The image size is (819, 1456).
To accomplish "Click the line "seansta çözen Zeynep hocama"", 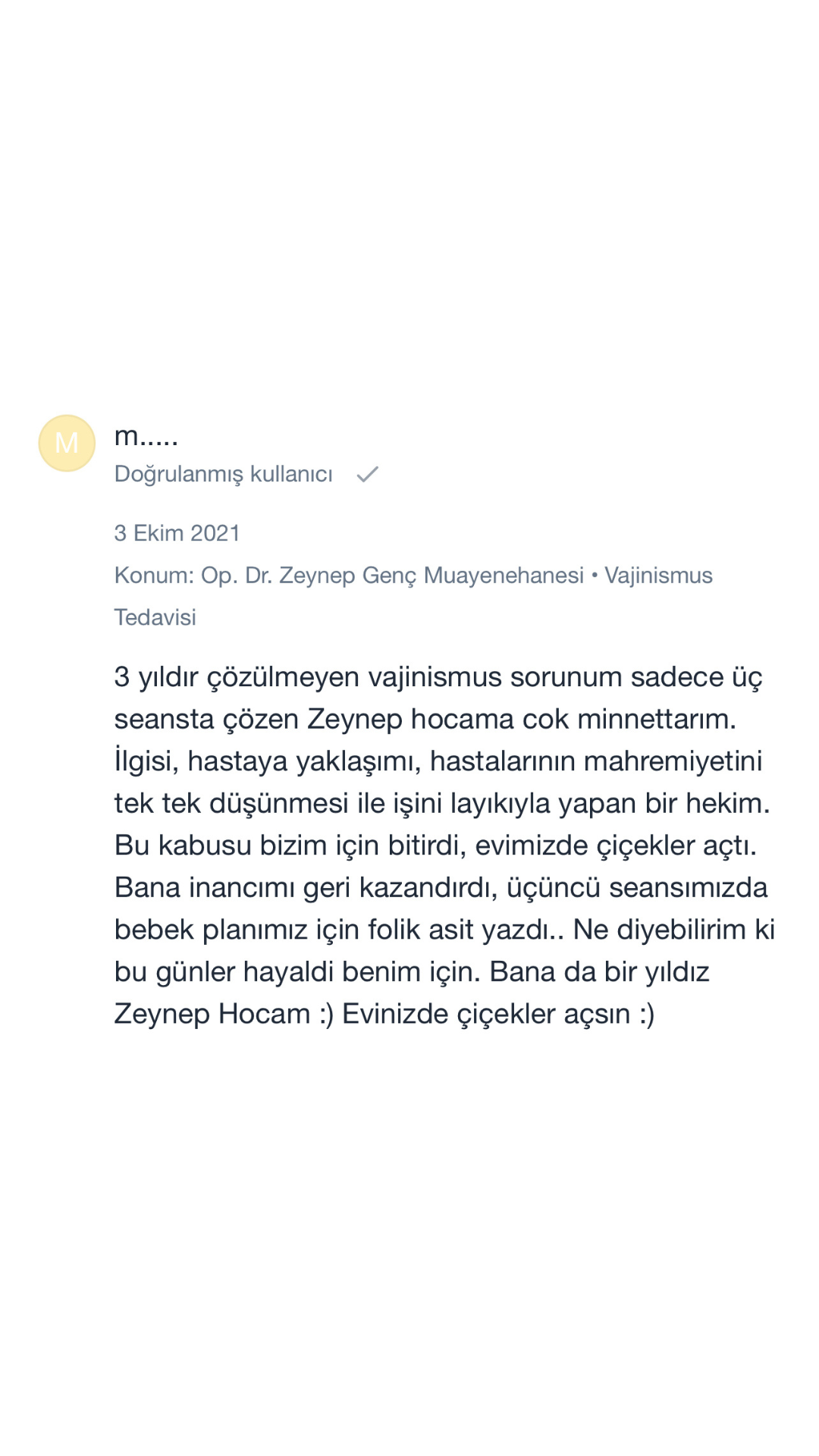I will [x=425, y=719].
